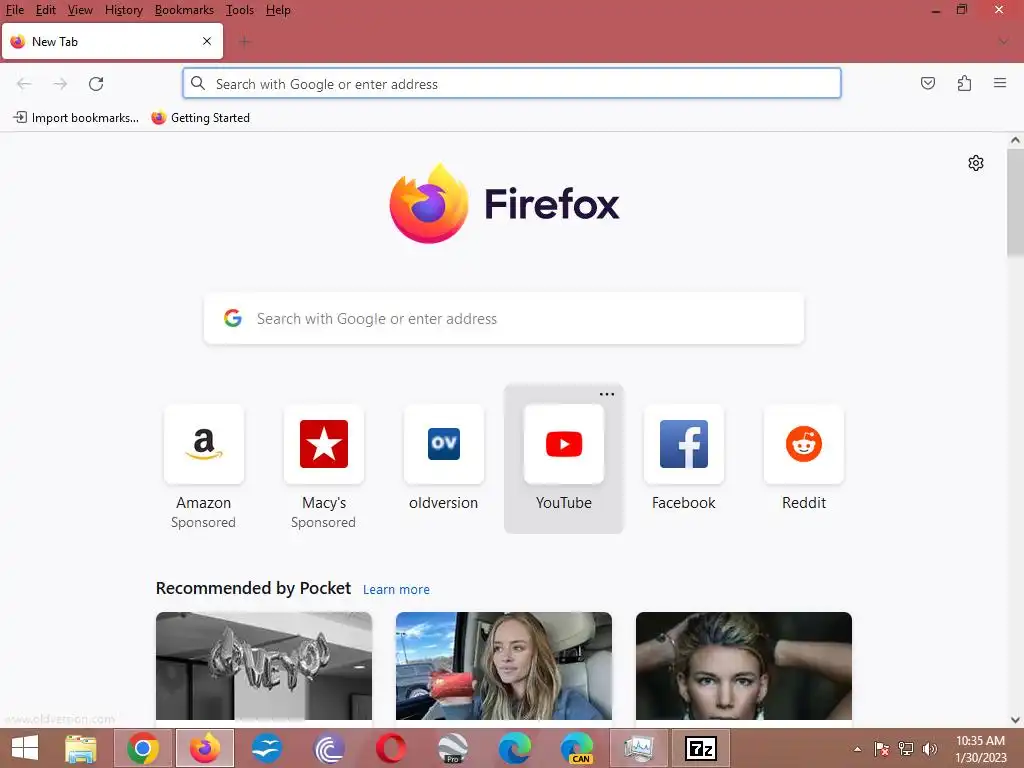
Task: Open Getting Started bookmark
Action: point(200,118)
